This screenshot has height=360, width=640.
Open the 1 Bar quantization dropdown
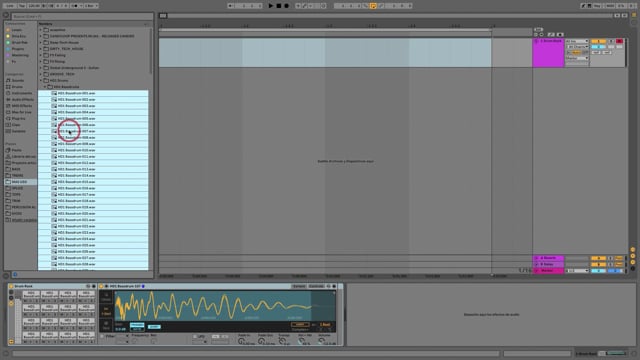click(90, 6)
